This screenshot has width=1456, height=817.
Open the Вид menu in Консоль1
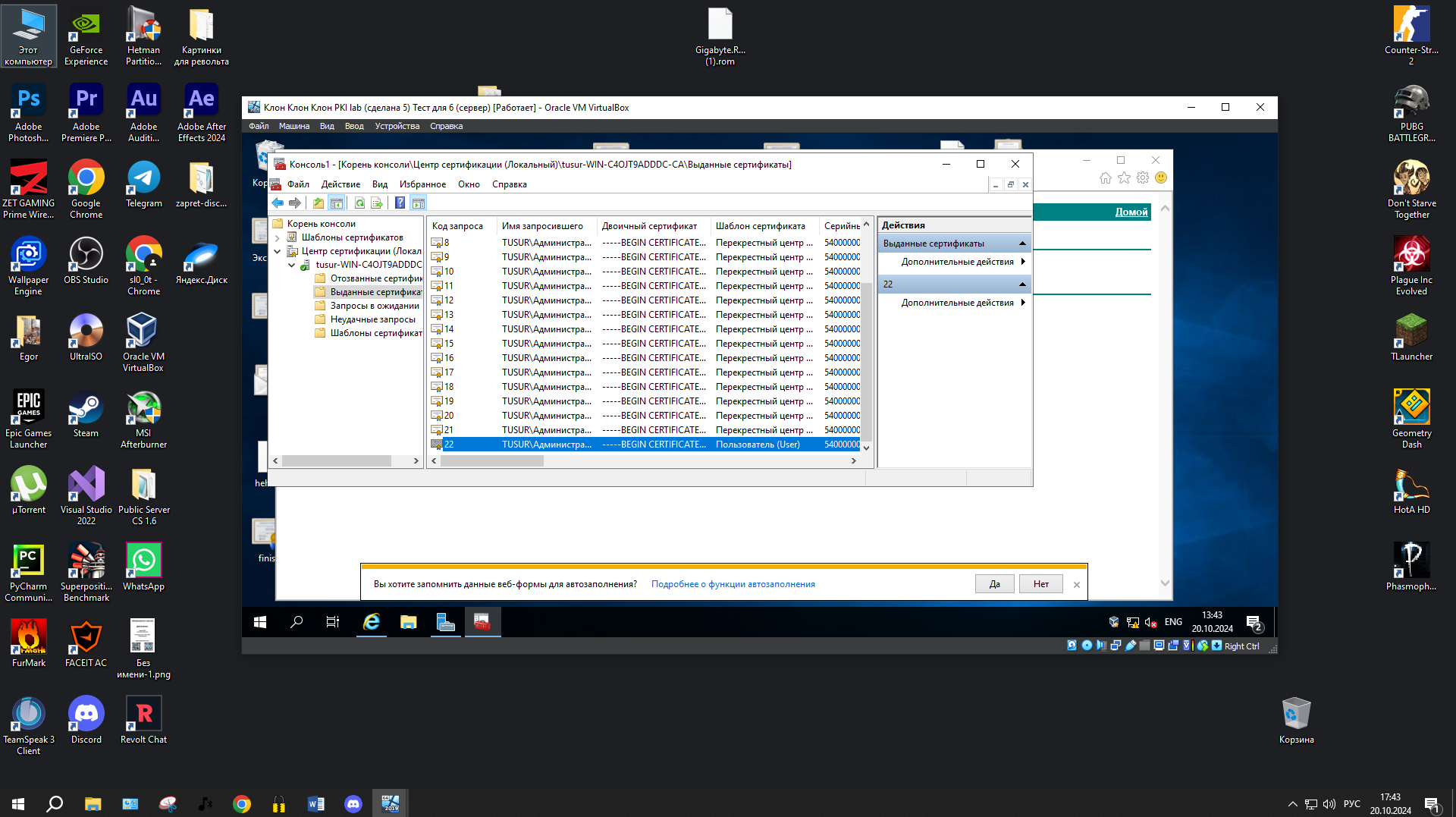point(380,184)
